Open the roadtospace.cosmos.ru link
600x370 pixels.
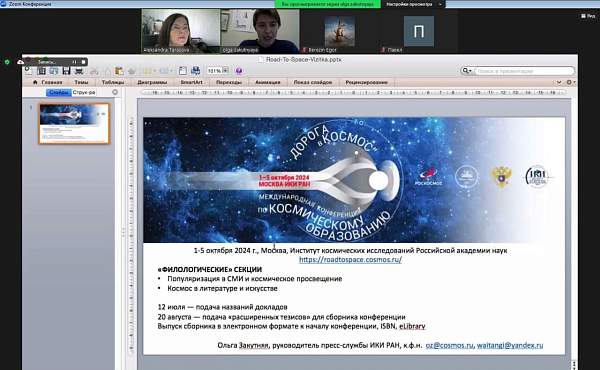click(x=350, y=259)
